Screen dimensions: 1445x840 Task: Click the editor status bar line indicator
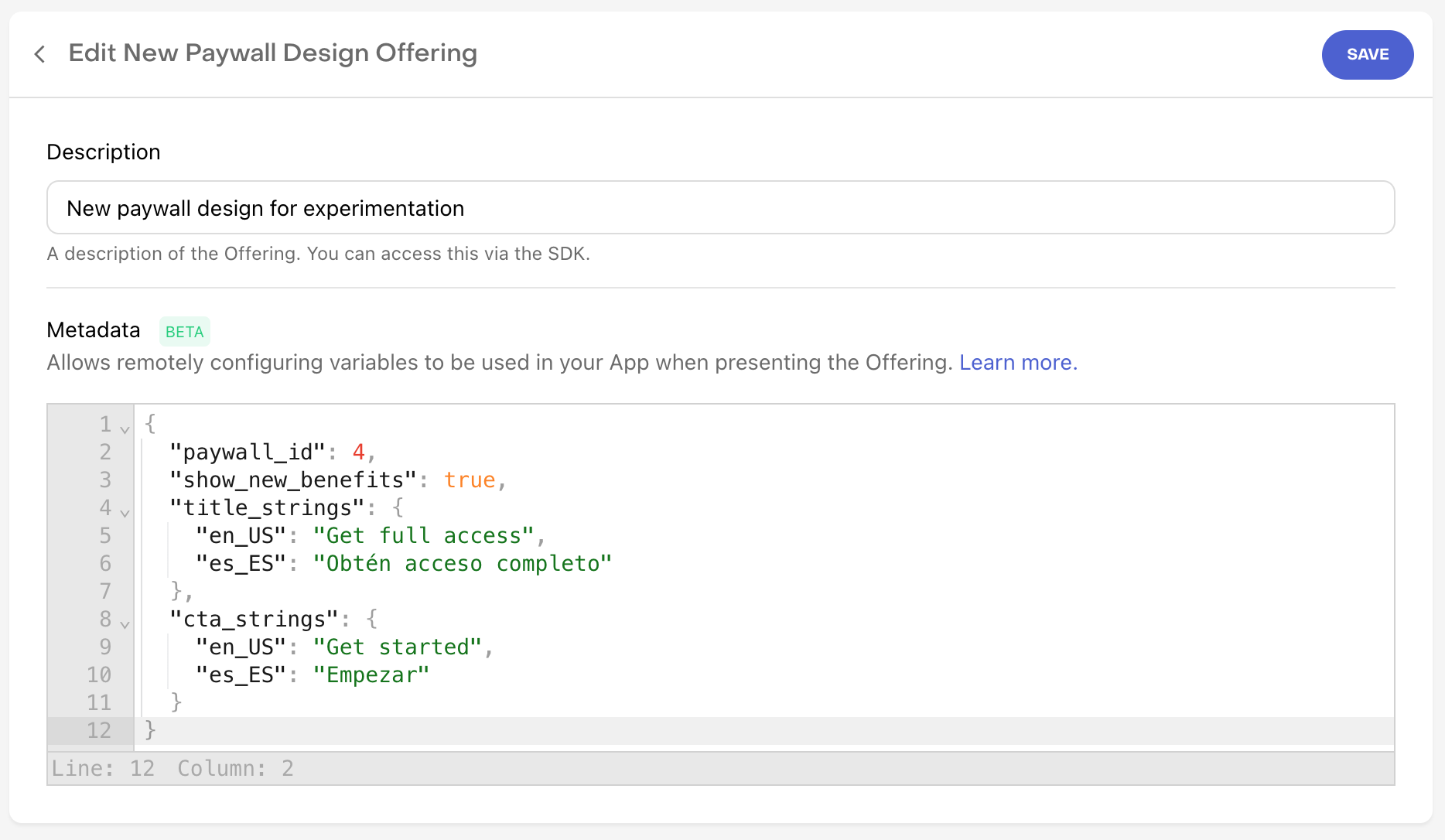coord(103,769)
